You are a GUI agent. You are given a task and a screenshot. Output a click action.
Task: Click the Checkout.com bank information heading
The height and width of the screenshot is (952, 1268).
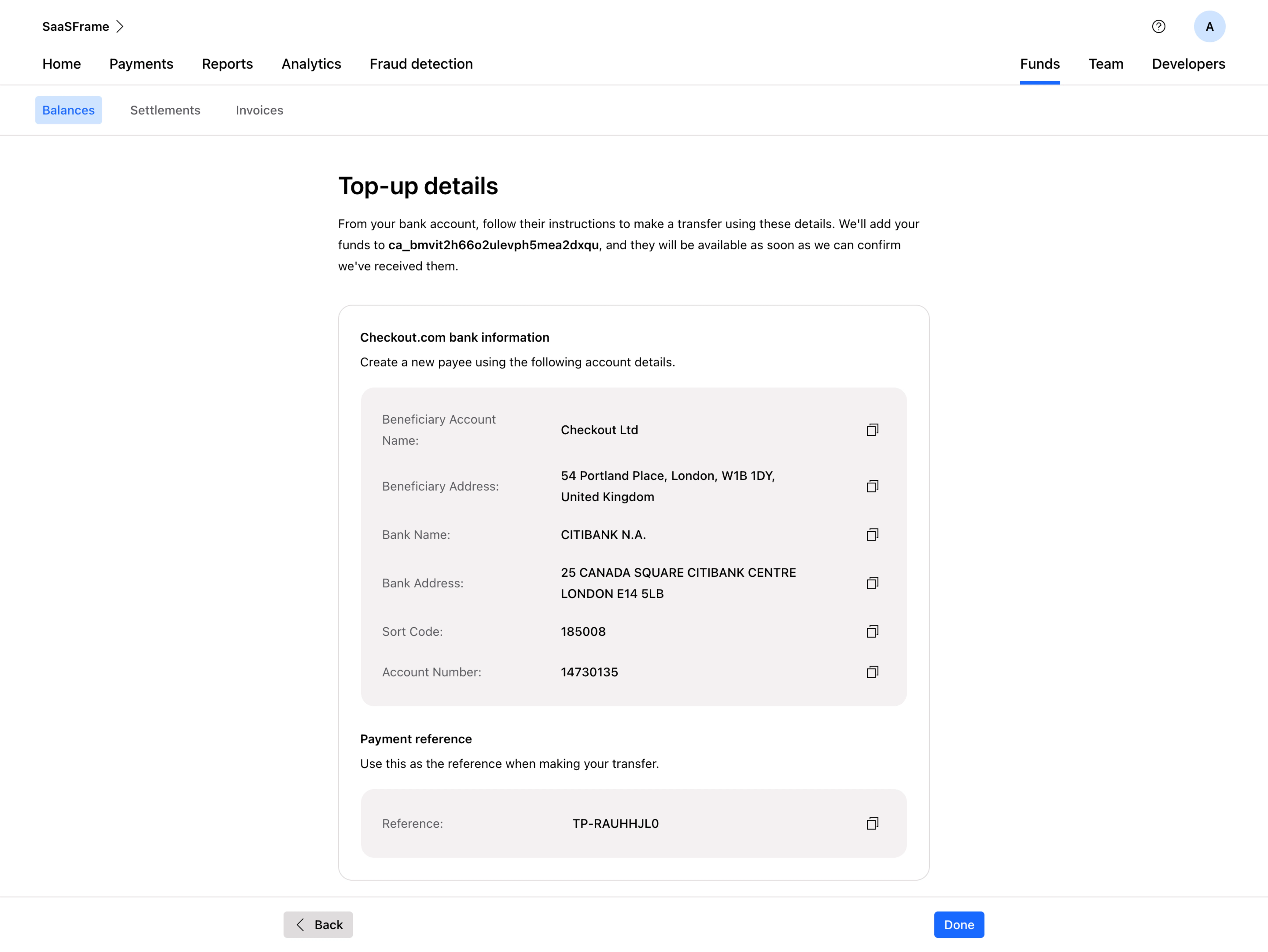pyautogui.click(x=455, y=338)
